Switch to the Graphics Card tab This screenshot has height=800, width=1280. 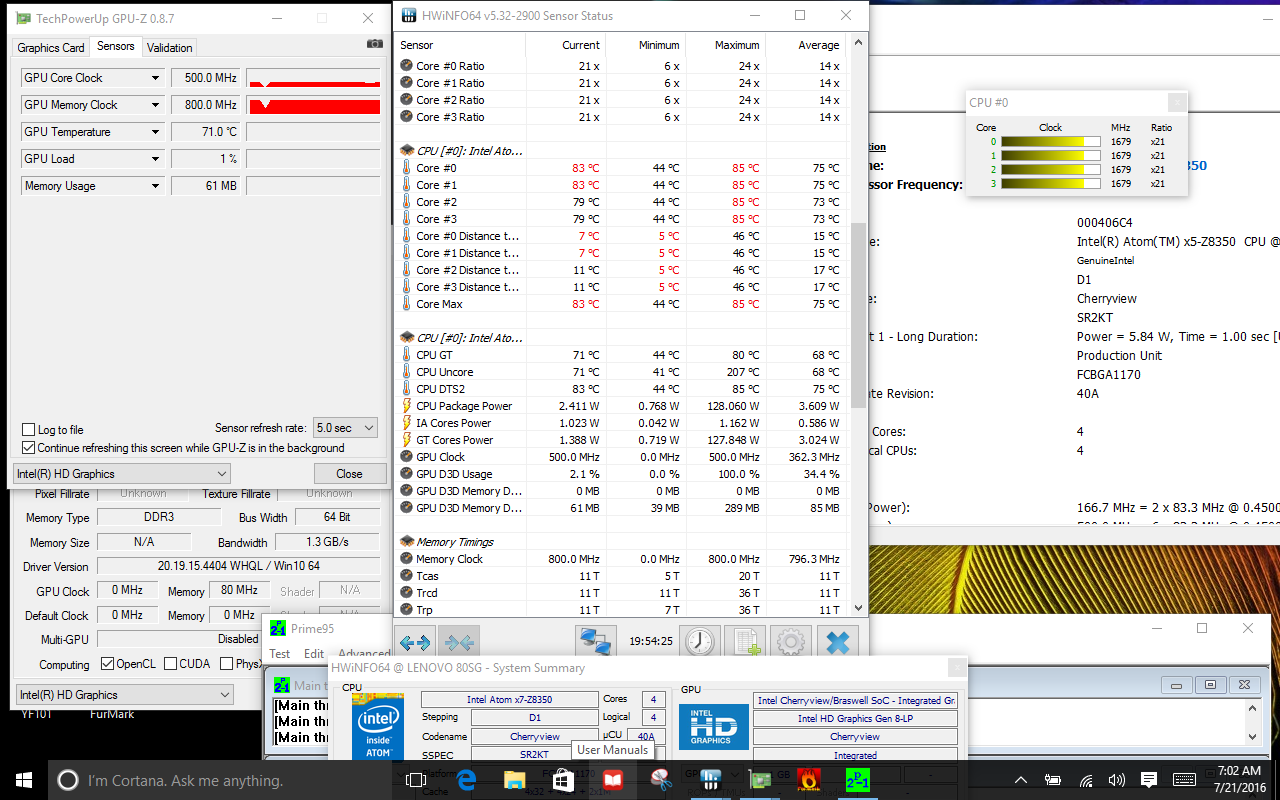(51, 48)
